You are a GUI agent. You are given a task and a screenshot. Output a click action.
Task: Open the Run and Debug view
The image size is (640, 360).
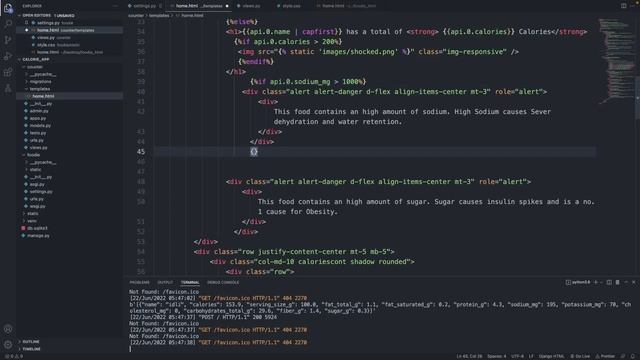tap(8, 56)
